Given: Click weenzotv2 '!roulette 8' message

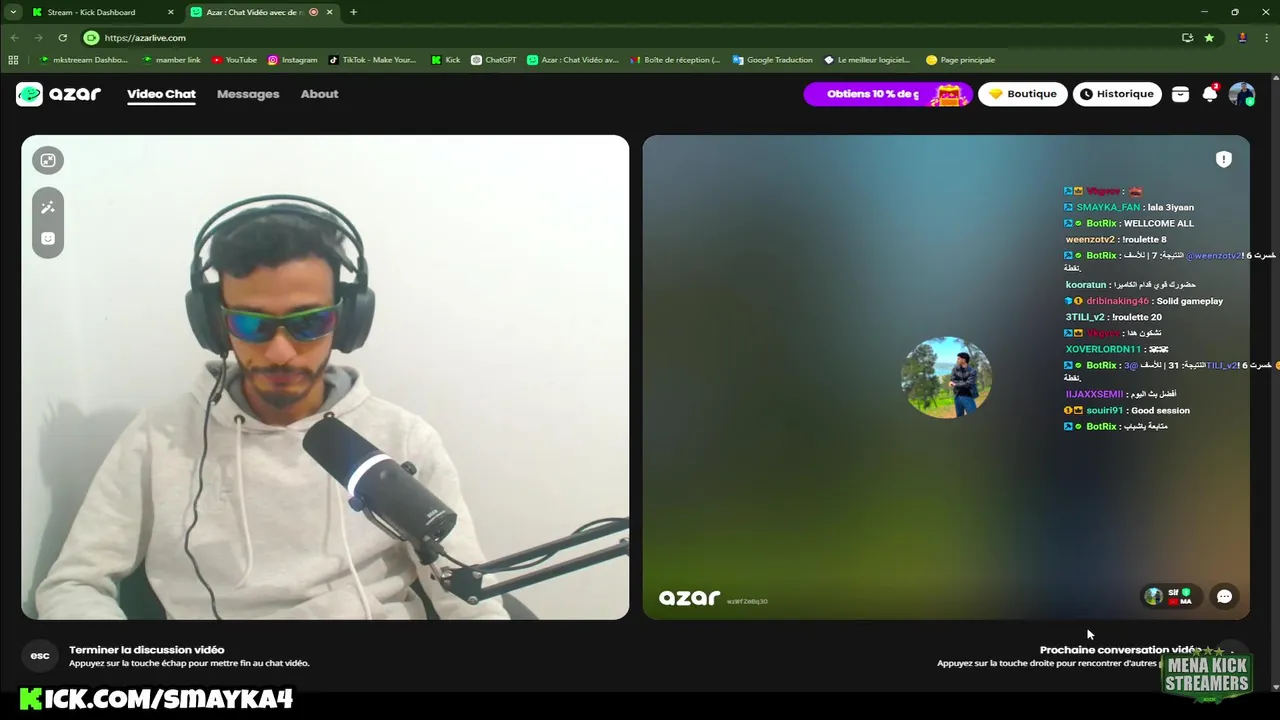Looking at the screenshot, I should point(1116,239).
